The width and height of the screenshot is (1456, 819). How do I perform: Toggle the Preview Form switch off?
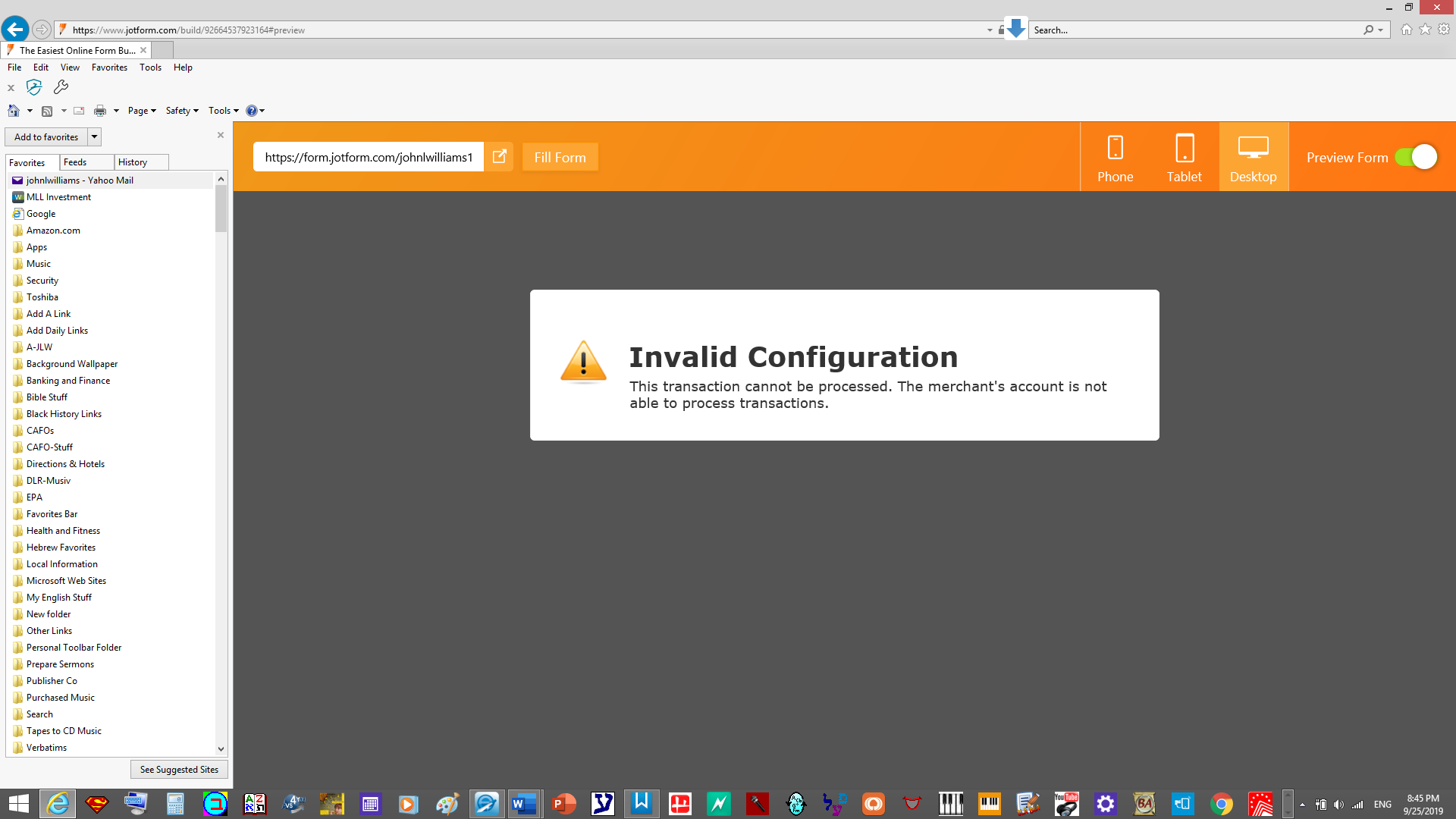1416,157
